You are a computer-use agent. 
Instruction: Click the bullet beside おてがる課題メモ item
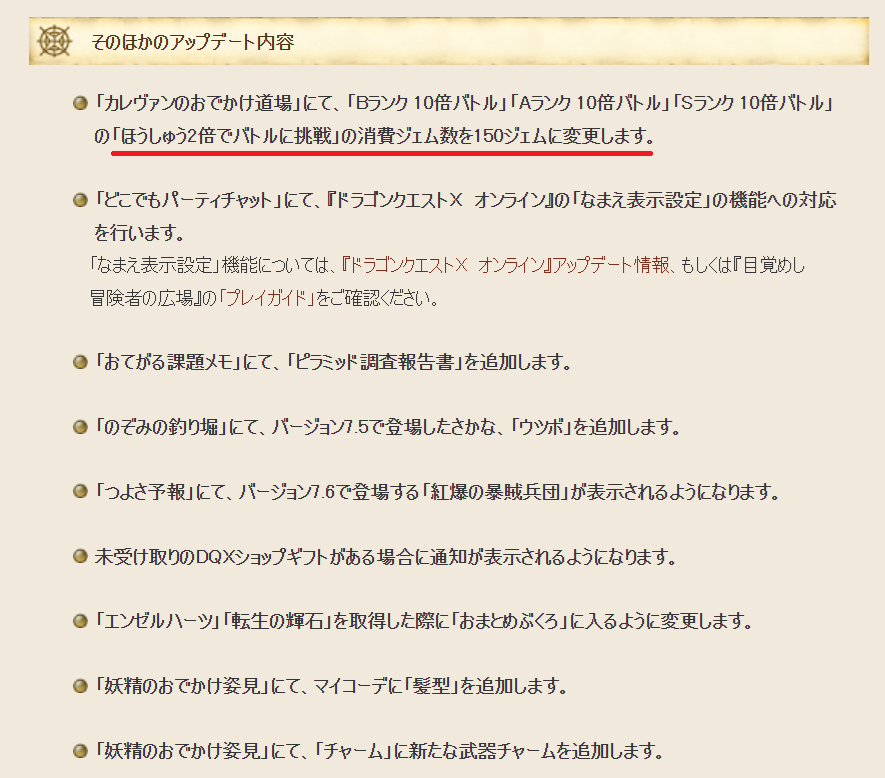click(x=80, y=362)
